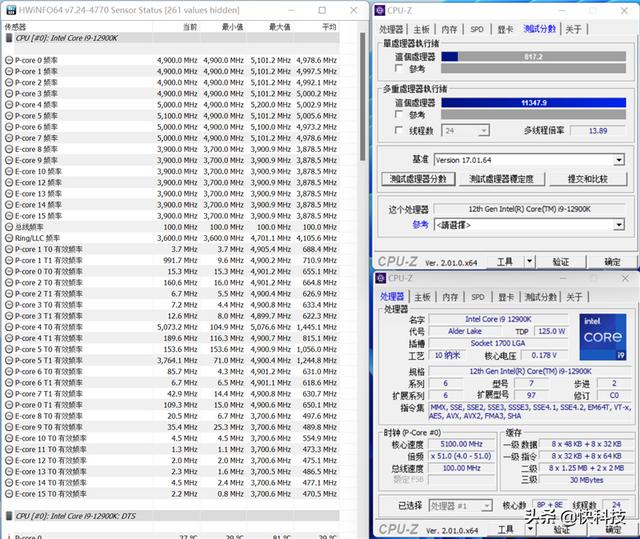Click the Intel Core i9 logo in CPU-Z

tap(602, 337)
